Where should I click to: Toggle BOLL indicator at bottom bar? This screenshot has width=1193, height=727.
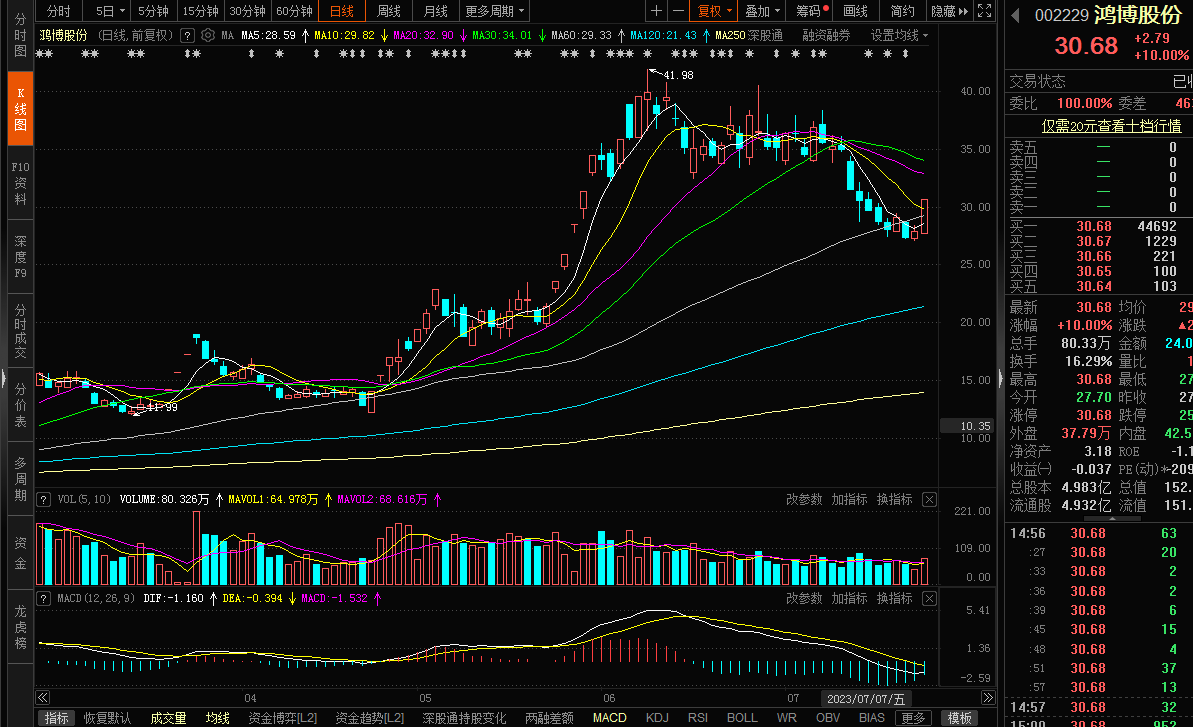742,718
